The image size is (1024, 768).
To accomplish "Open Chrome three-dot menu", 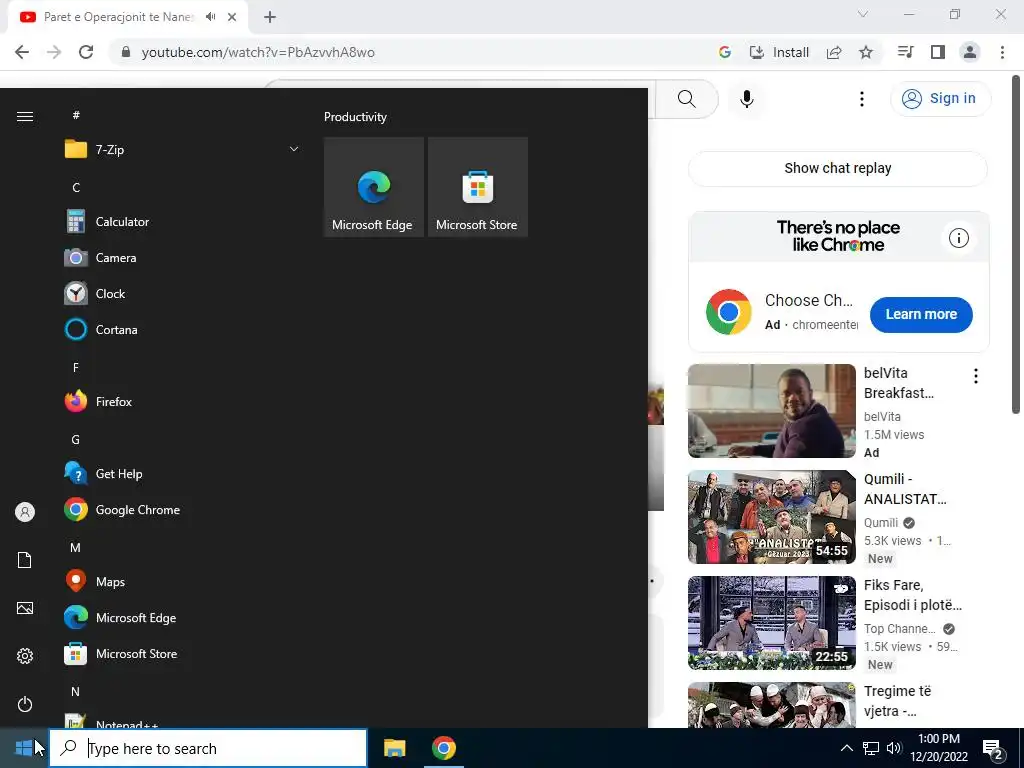I will 1002,52.
